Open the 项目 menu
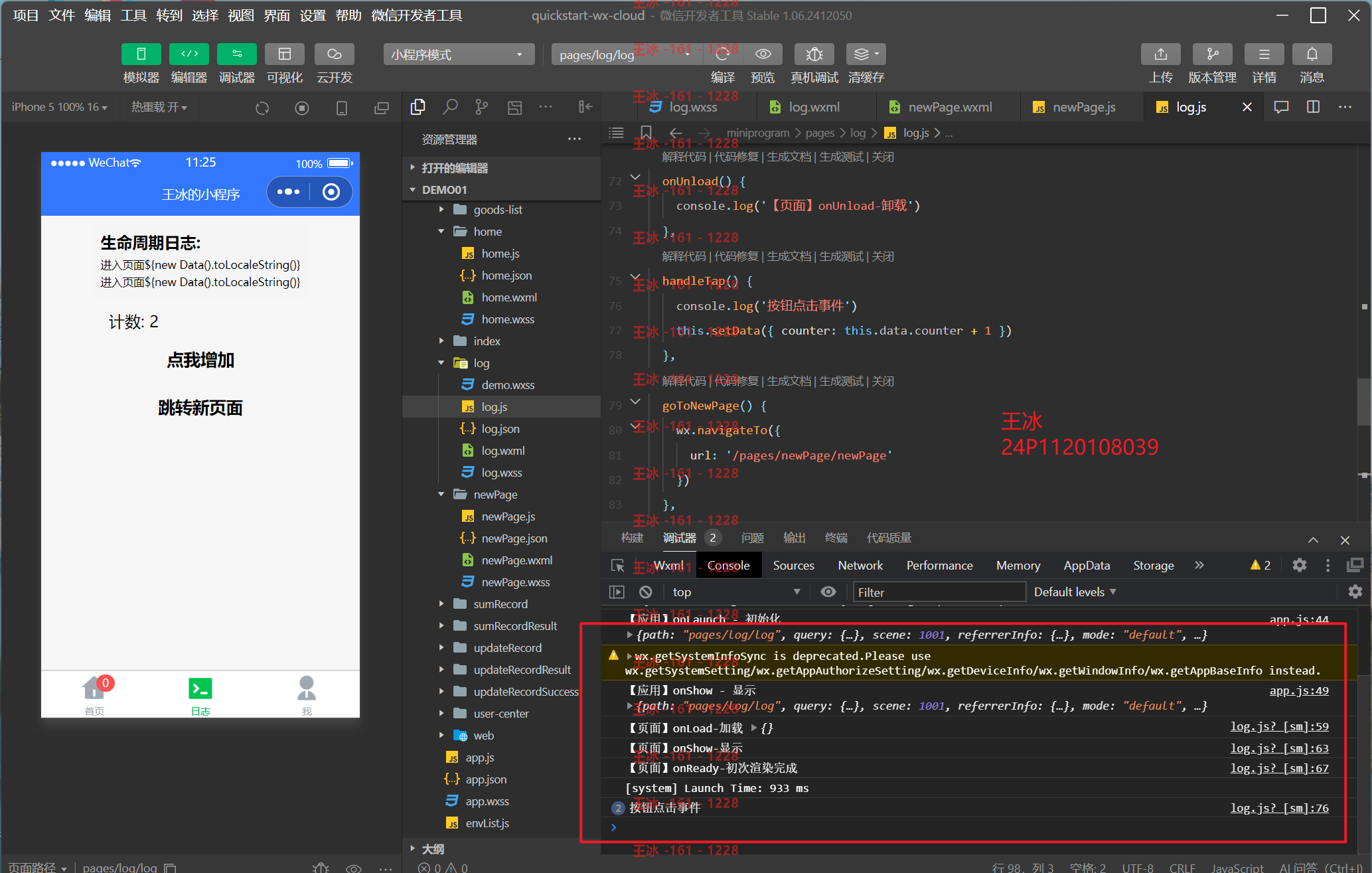 point(26,15)
